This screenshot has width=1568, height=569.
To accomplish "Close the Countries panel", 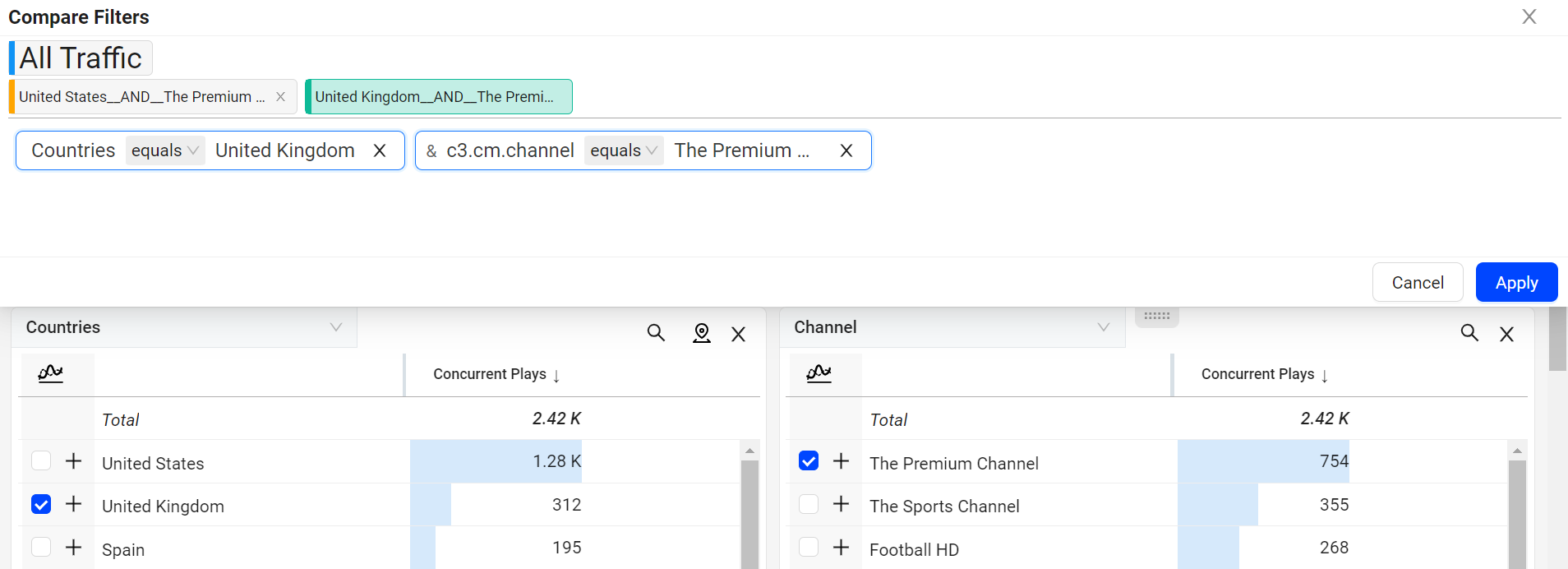I will [x=738, y=334].
